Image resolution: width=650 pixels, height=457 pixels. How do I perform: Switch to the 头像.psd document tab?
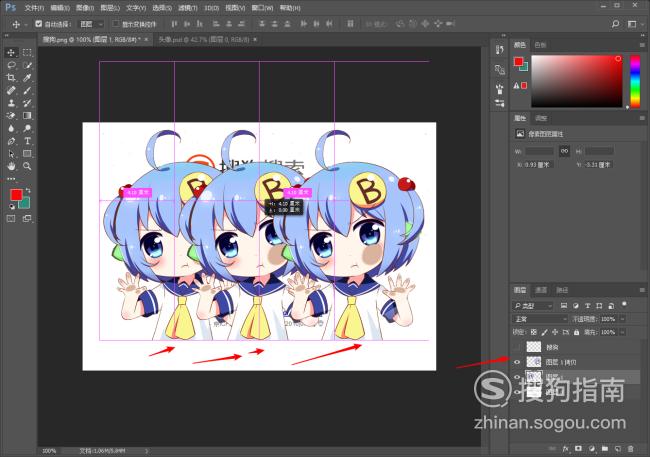click(204, 39)
